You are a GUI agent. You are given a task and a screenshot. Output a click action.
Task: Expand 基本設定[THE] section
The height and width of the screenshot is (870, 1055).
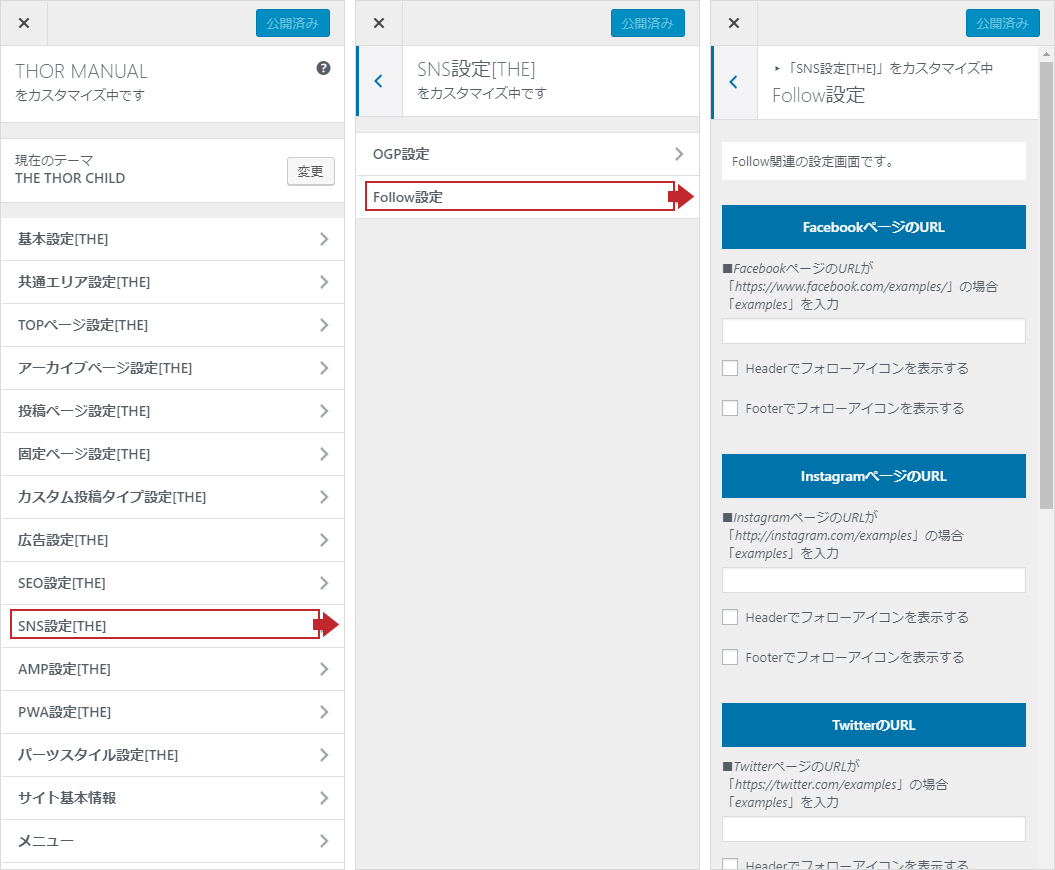pyautogui.click(x=172, y=239)
